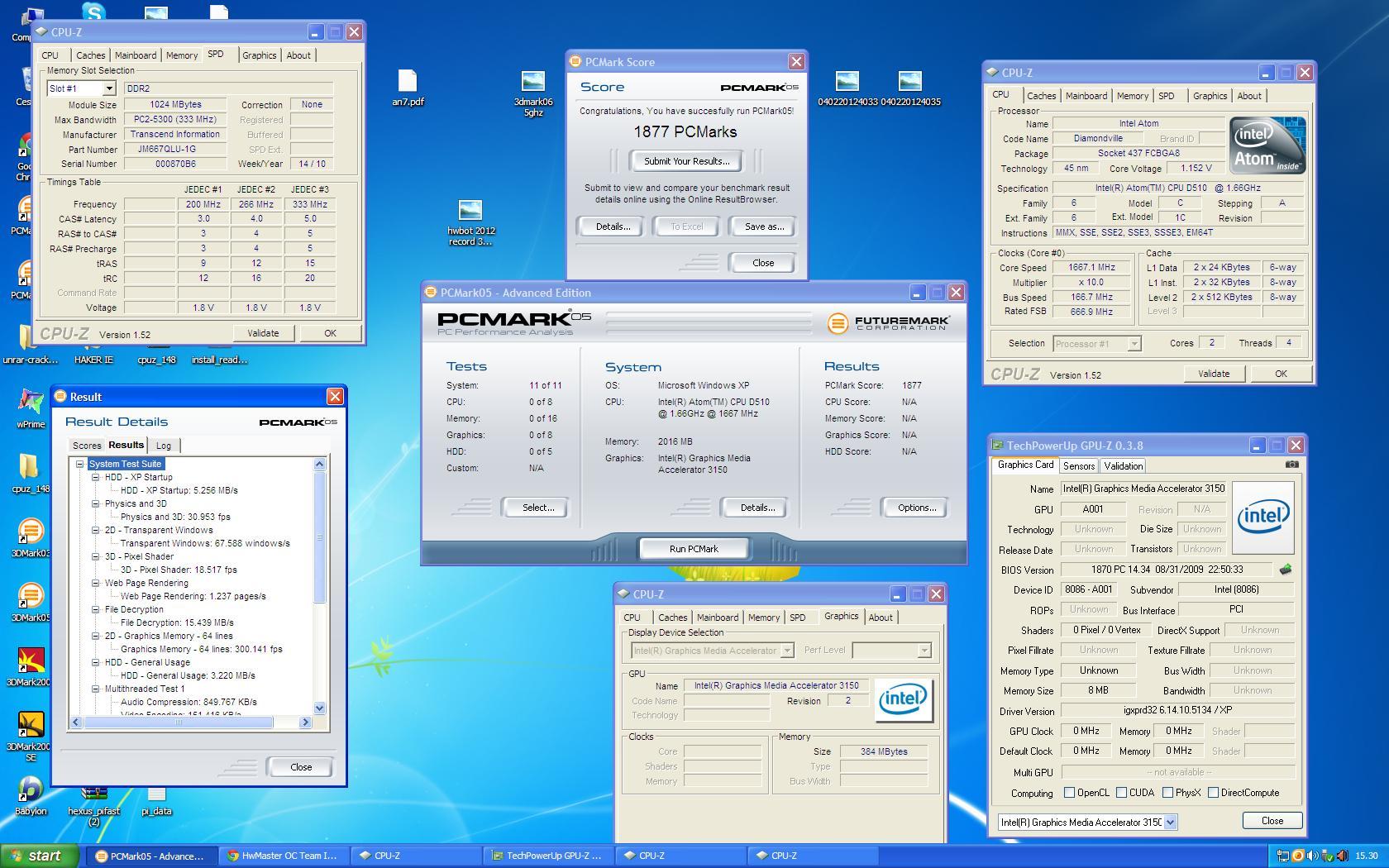The image size is (1389, 868).
Task: Launch the 3DMark05 desktop shortcut
Action: point(31,602)
